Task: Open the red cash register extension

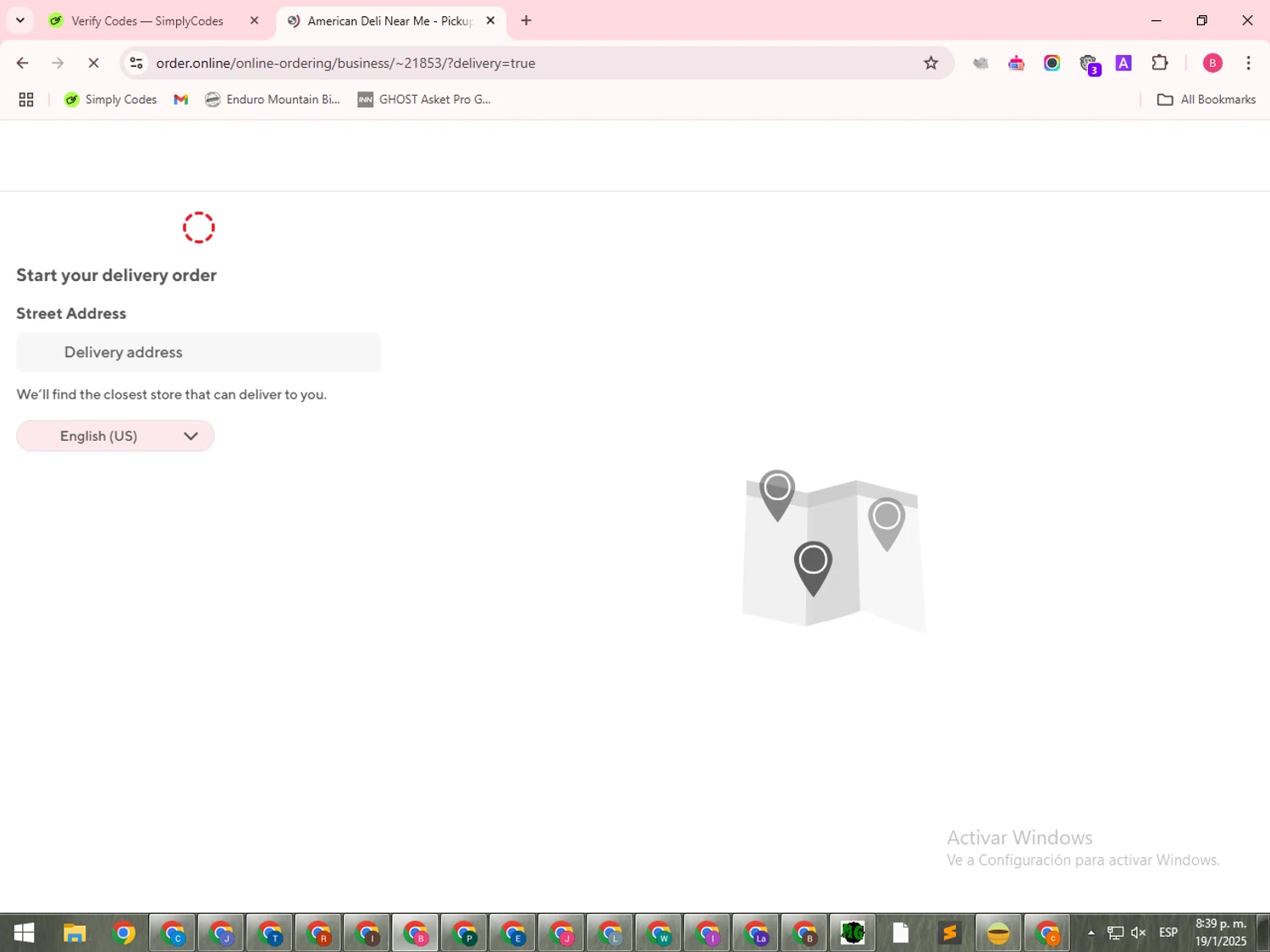Action: pyautogui.click(x=1016, y=63)
